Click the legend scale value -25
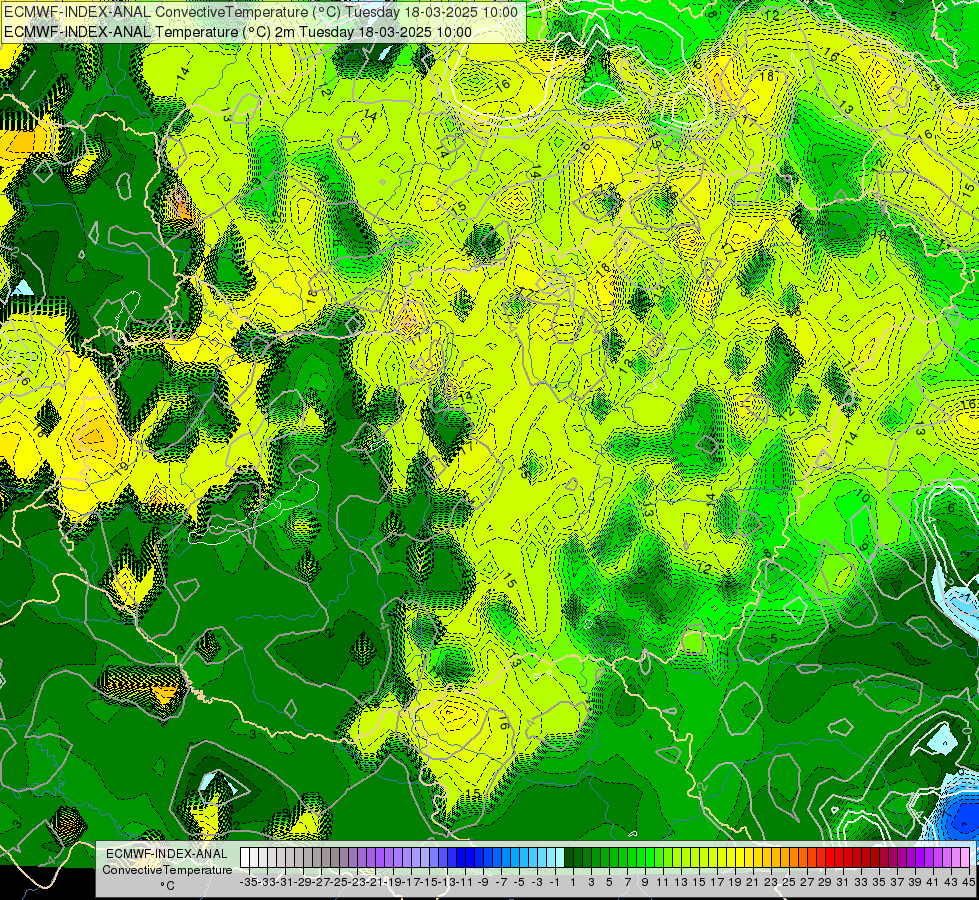 coord(338,883)
